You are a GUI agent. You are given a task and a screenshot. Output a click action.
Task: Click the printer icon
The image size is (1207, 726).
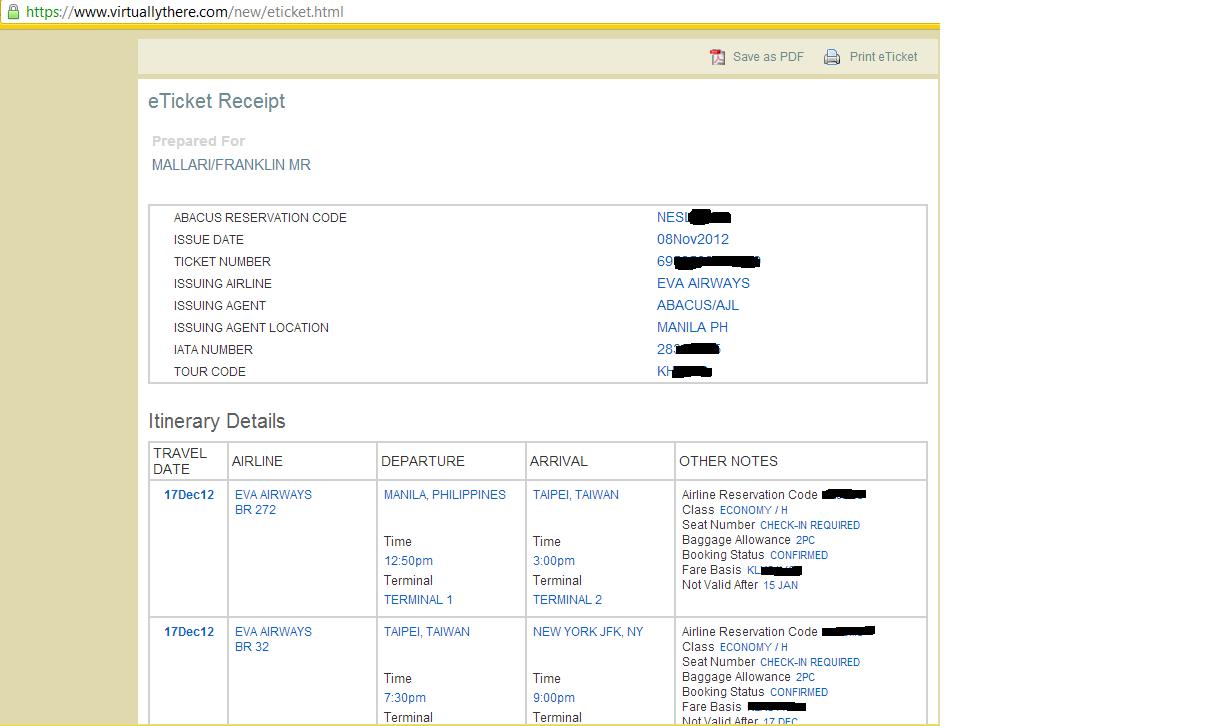click(832, 57)
